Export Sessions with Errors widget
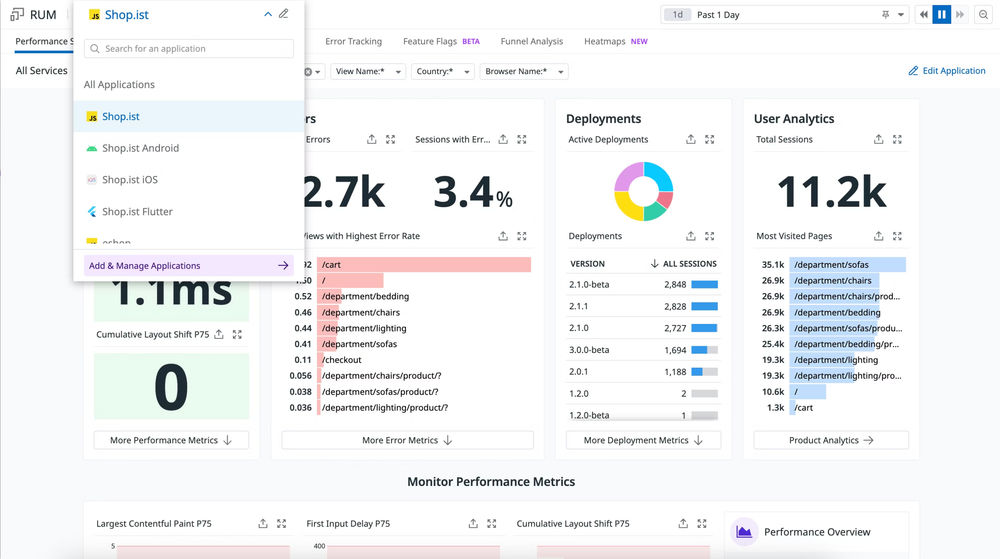This screenshot has width=1000, height=559. (x=503, y=139)
